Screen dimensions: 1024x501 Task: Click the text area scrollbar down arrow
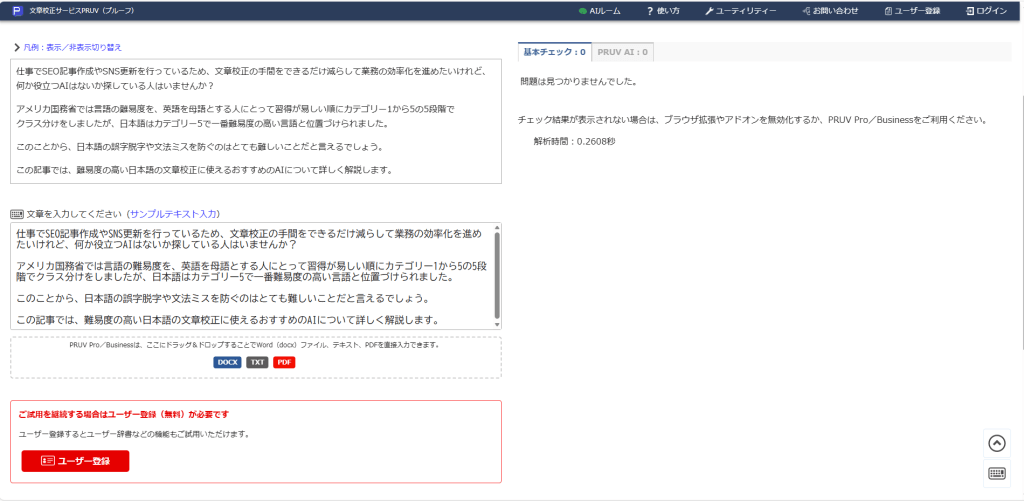point(497,325)
